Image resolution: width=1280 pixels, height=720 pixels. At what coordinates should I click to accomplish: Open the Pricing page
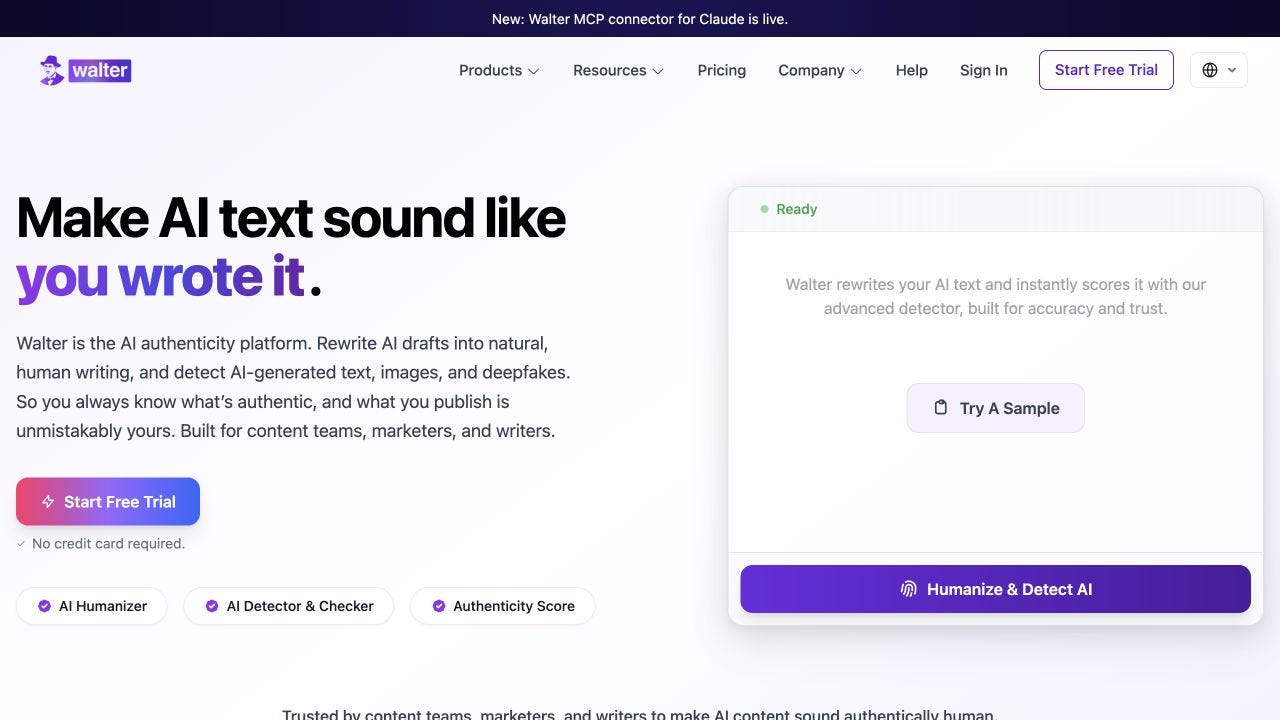point(722,70)
